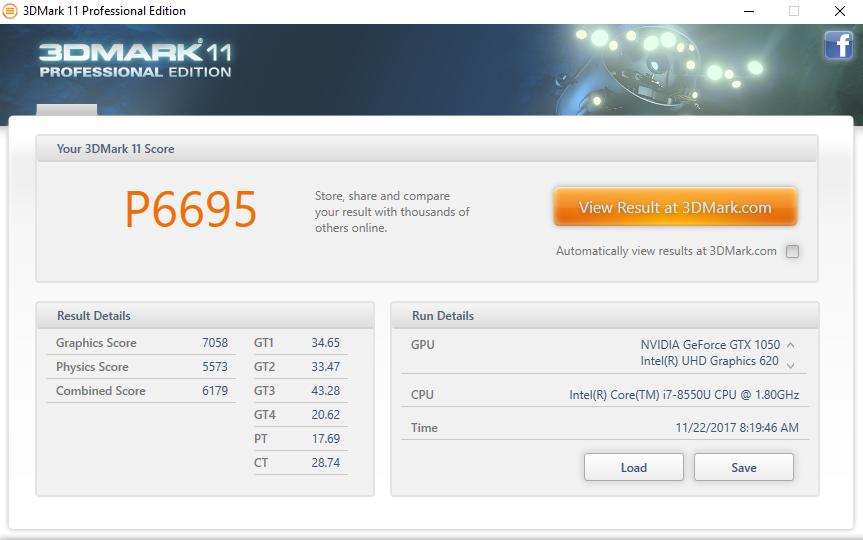This screenshot has width=863, height=540.
Task: Select the PT result 17.69
Action: (x=325, y=439)
